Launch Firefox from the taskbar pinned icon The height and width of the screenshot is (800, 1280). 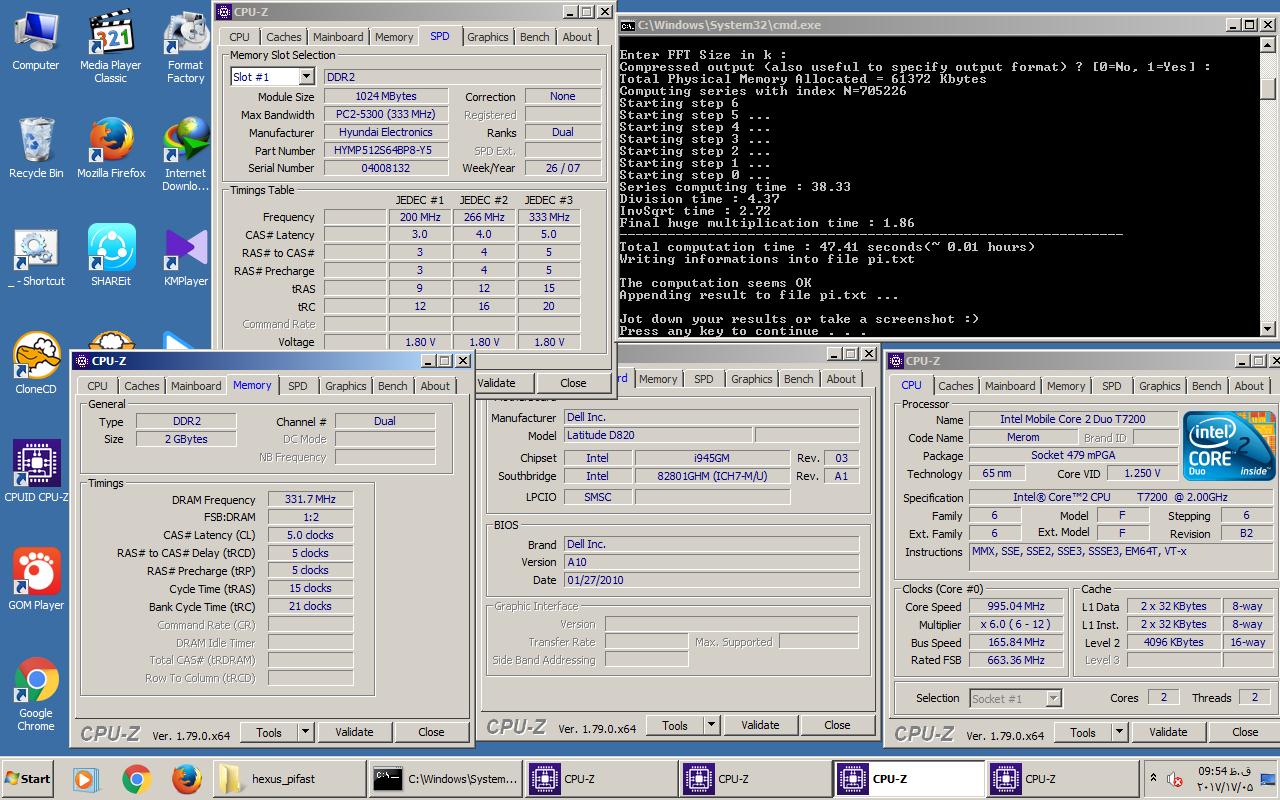point(187,779)
